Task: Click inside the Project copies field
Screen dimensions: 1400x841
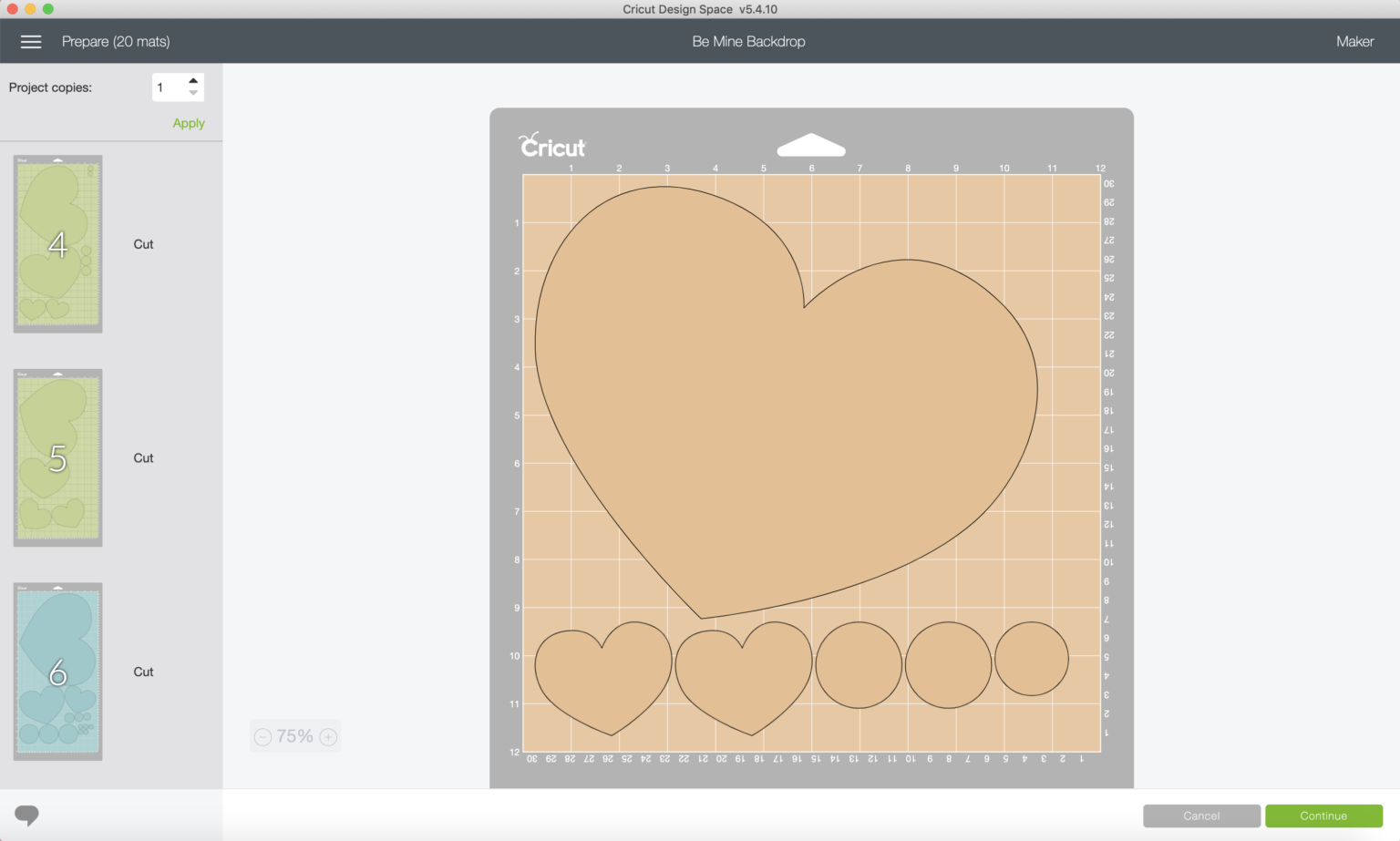Action: coord(169,86)
